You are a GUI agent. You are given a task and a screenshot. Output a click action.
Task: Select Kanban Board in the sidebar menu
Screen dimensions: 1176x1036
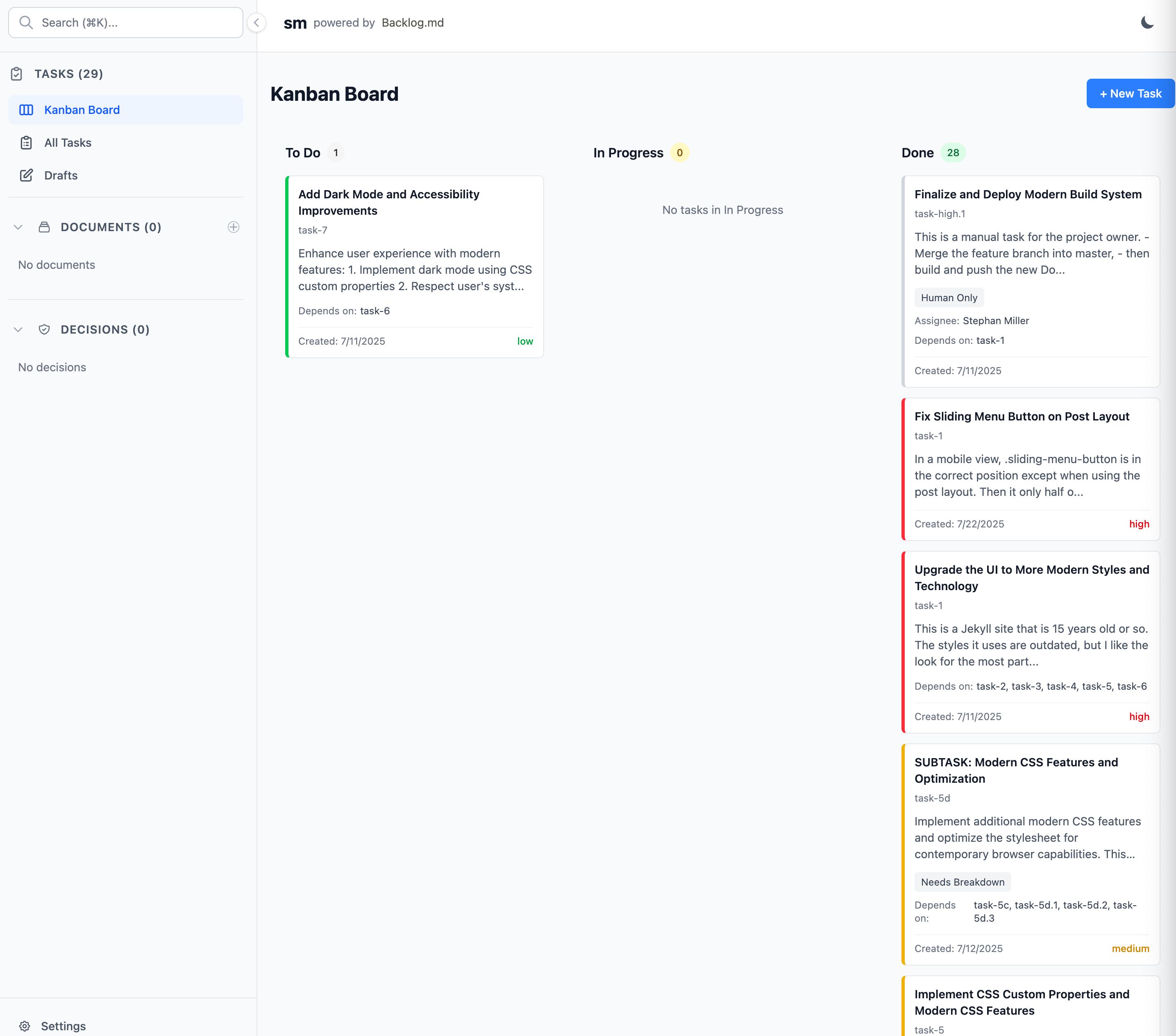coord(82,109)
